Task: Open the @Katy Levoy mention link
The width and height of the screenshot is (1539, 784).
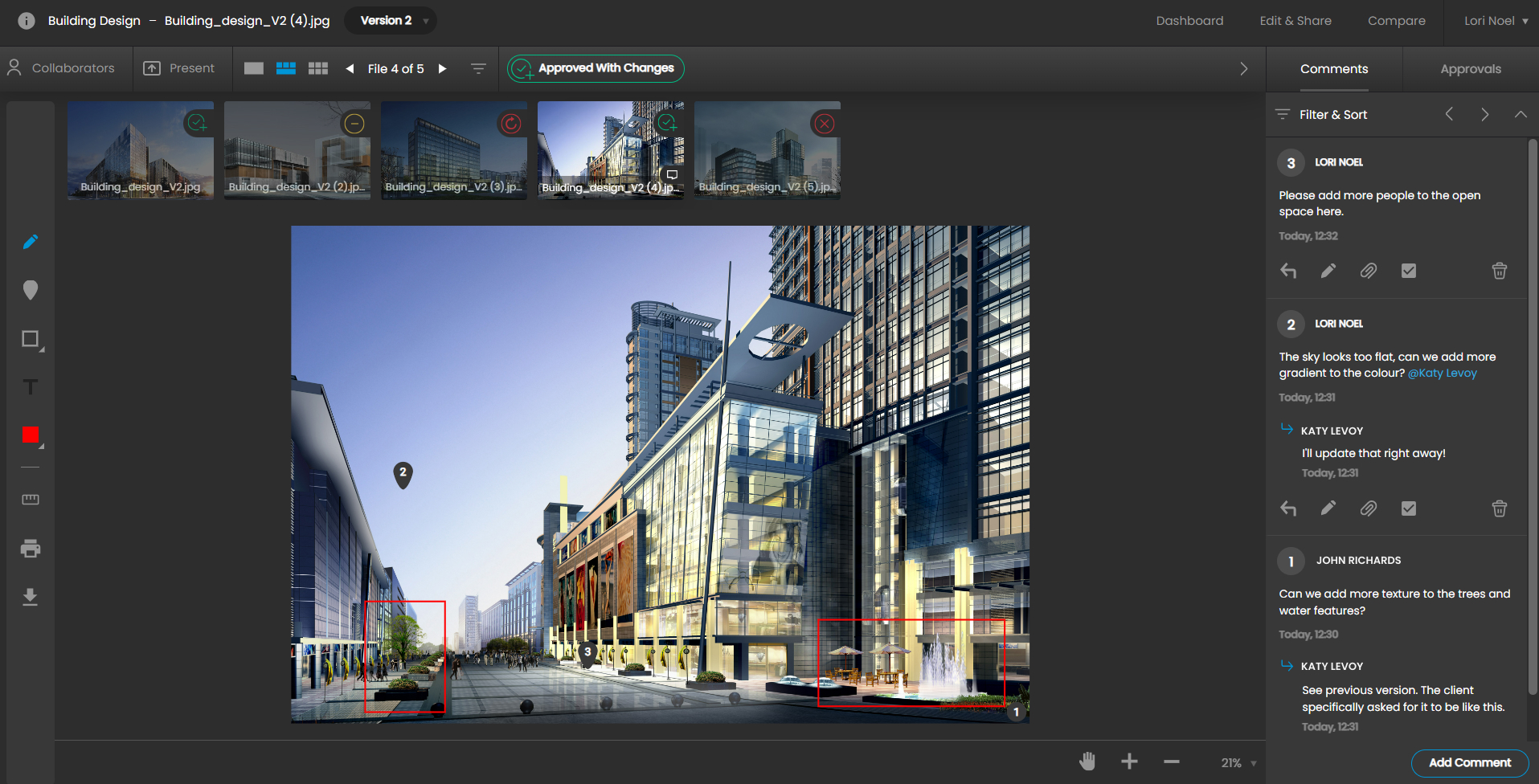Action: pyautogui.click(x=1442, y=373)
